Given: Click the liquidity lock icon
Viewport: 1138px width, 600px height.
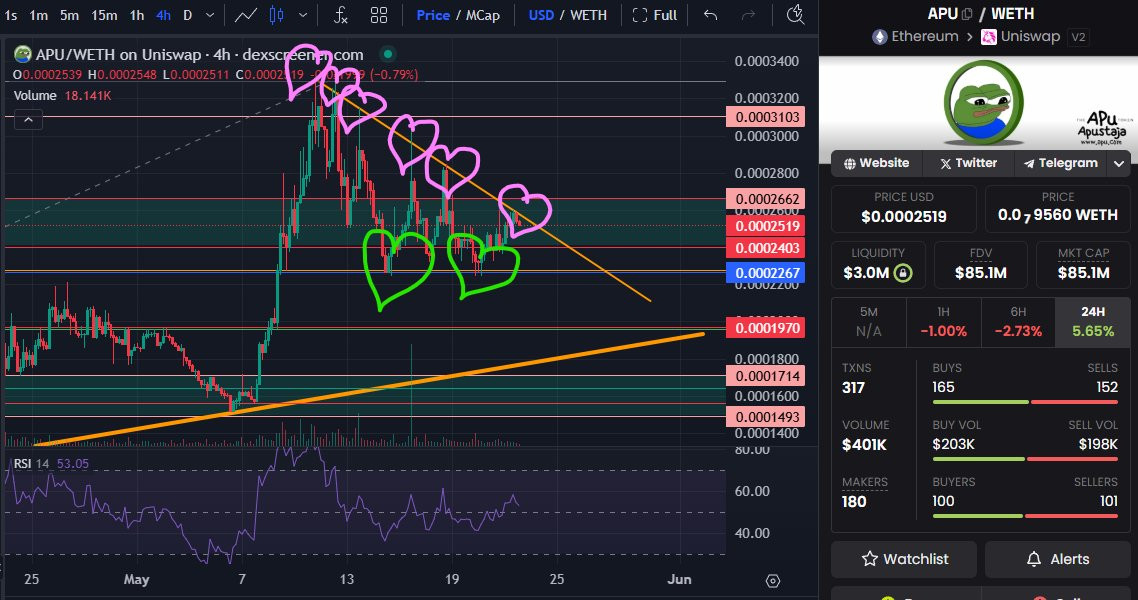Looking at the screenshot, I should pyautogui.click(x=904, y=274).
